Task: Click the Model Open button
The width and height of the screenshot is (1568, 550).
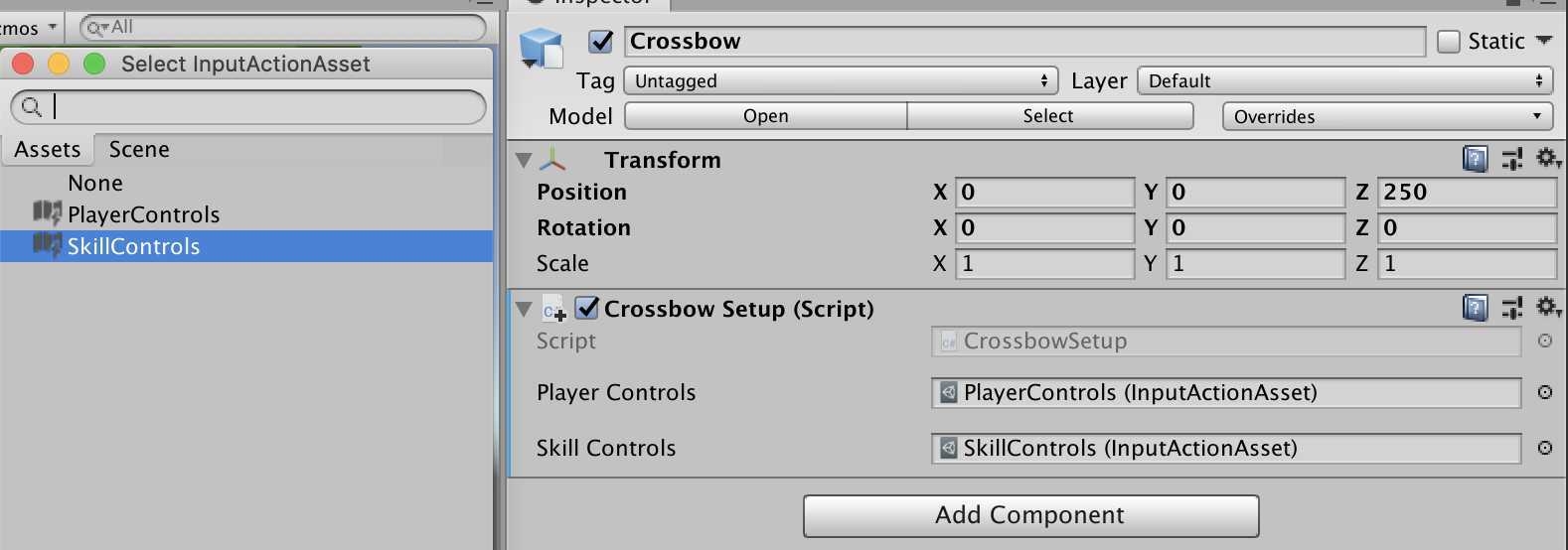Action: pos(765,116)
